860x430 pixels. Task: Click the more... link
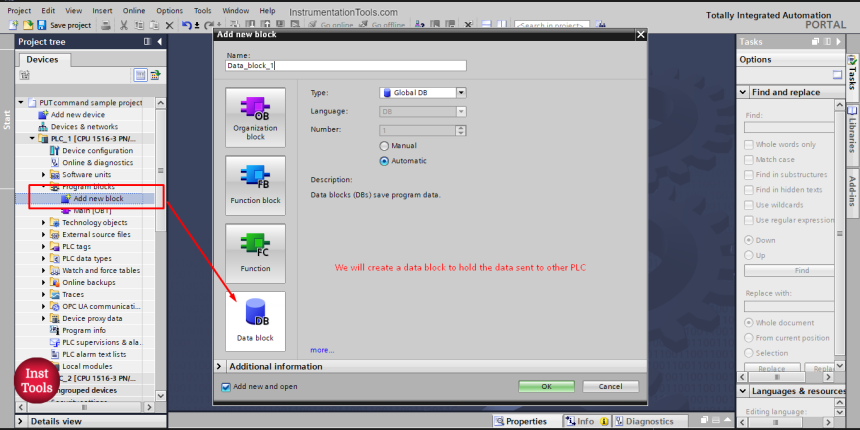[x=322, y=350]
